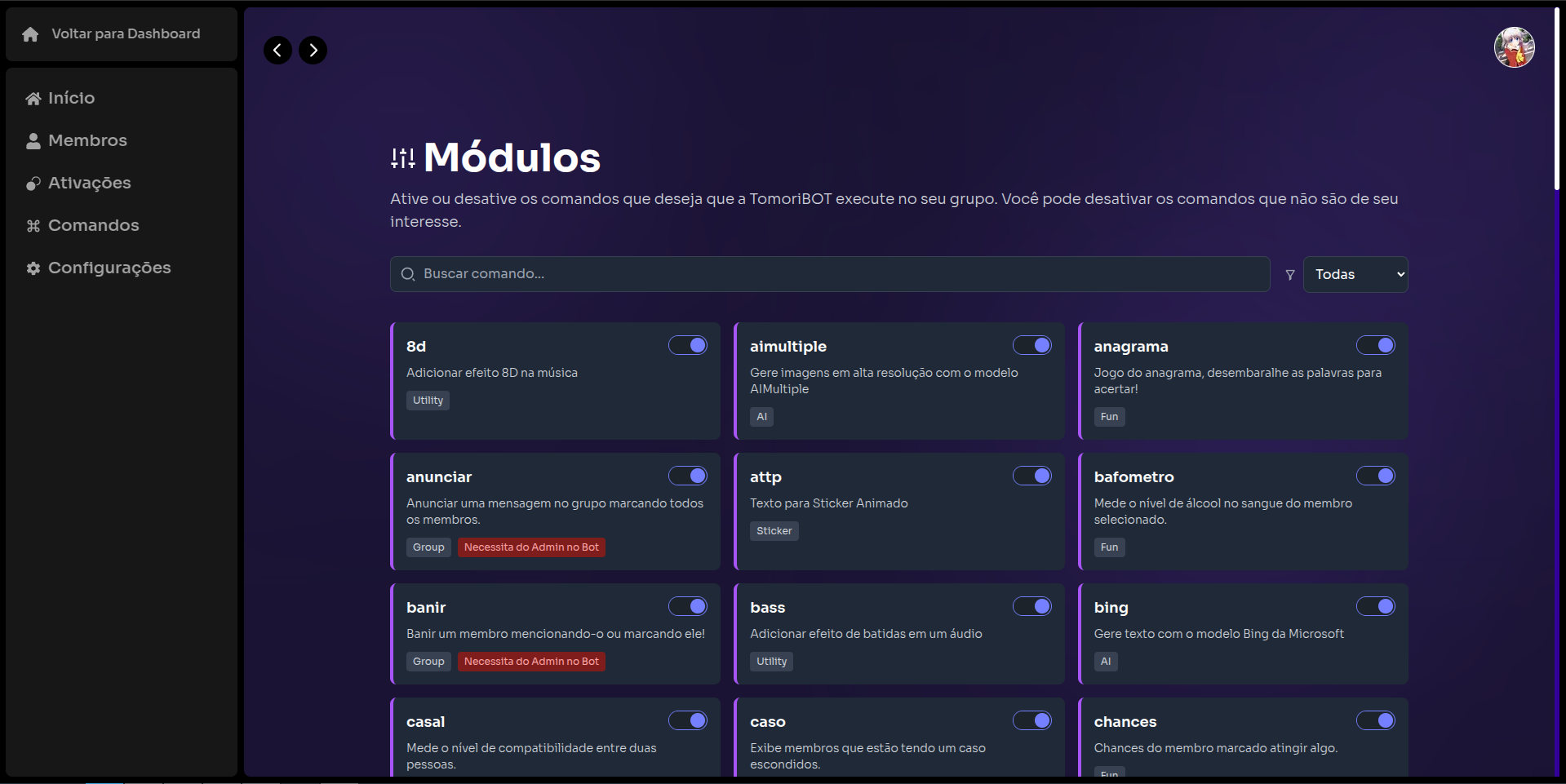1566x784 pixels.
Task: Click the Comandos command-symbol icon
Action: 33,226
